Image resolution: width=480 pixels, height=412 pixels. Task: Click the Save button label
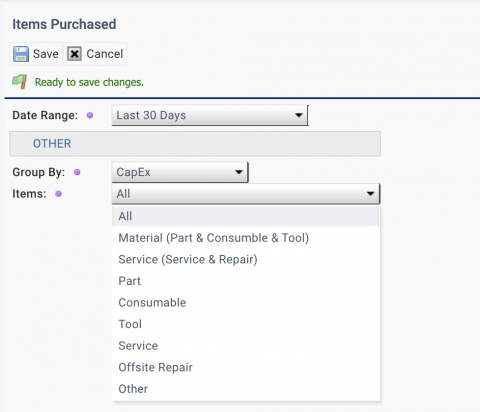click(46, 54)
